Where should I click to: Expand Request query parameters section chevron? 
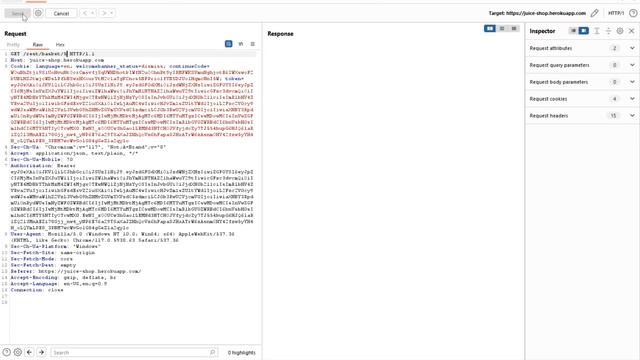632,65
